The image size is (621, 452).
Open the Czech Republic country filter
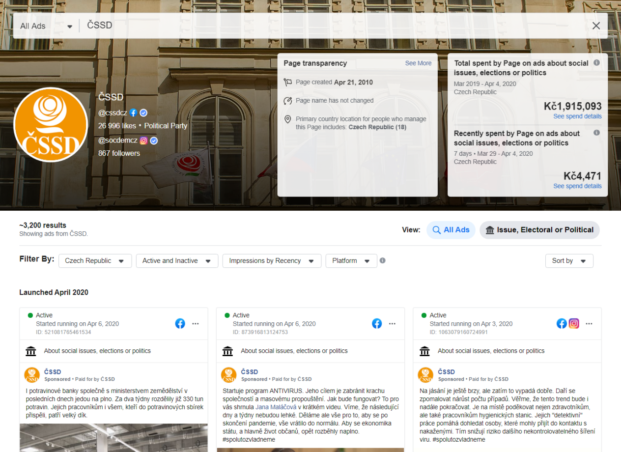point(95,261)
